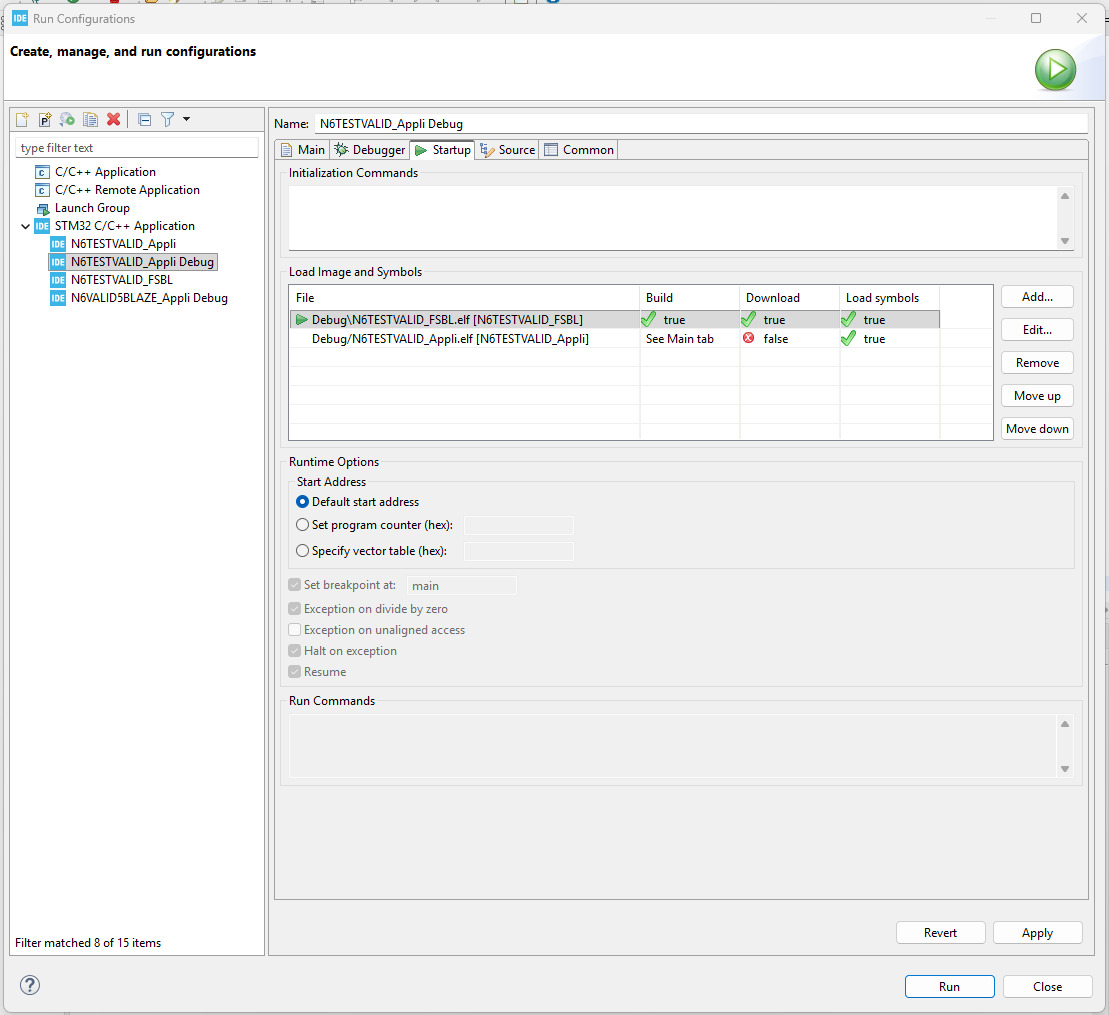The height and width of the screenshot is (1015, 1109).
Task: Click the Remove button
Action: 1037,363
